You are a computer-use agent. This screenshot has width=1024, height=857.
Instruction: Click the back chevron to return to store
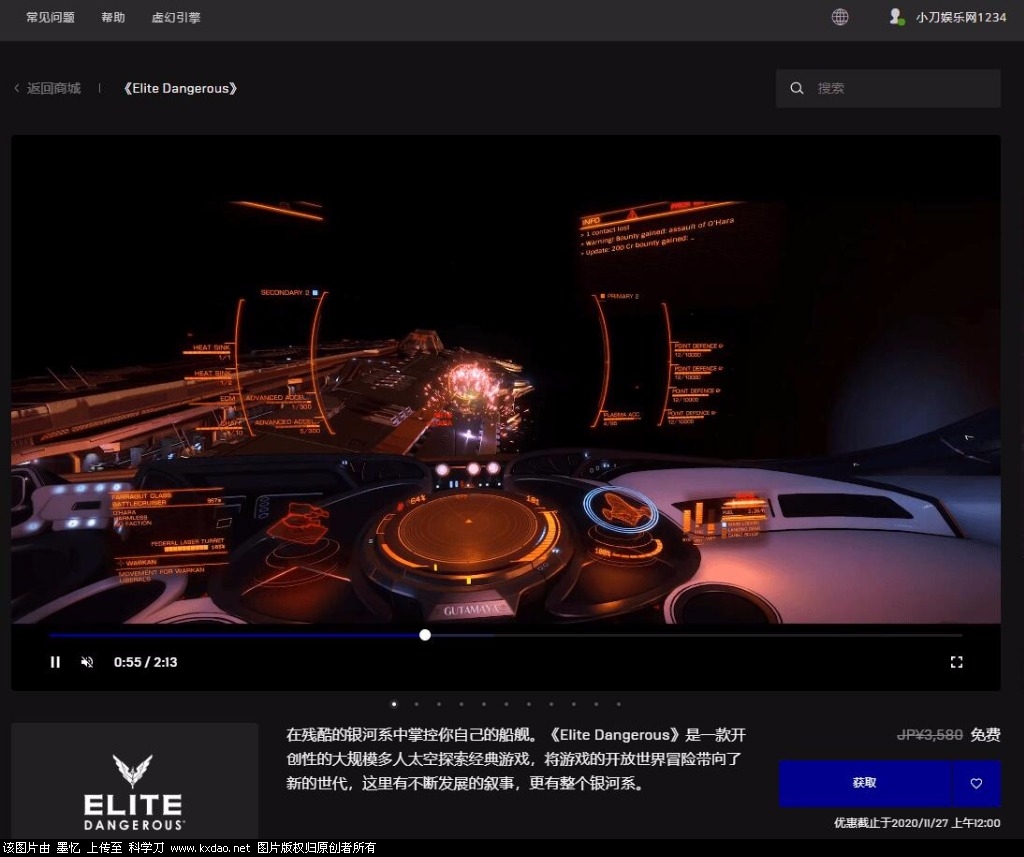[x=17, y=88]
